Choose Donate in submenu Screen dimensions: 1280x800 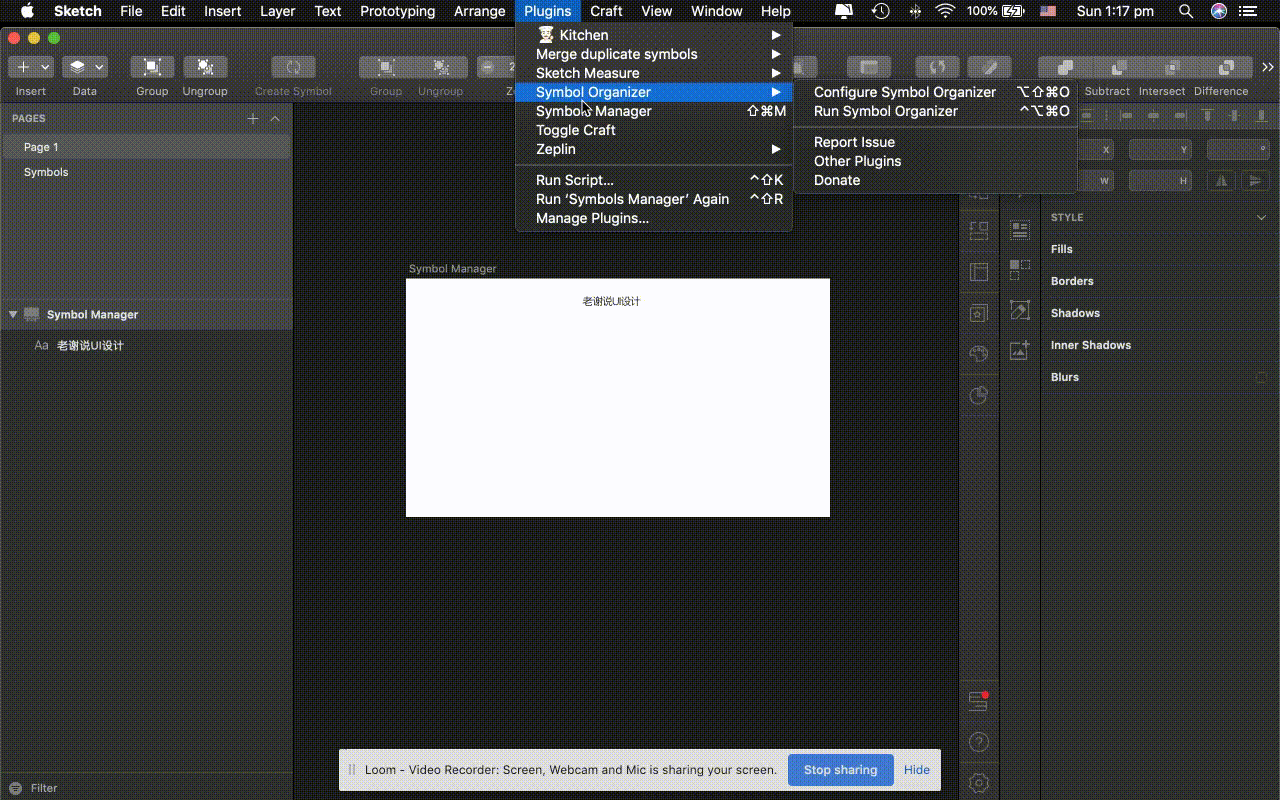coord(935,180)
